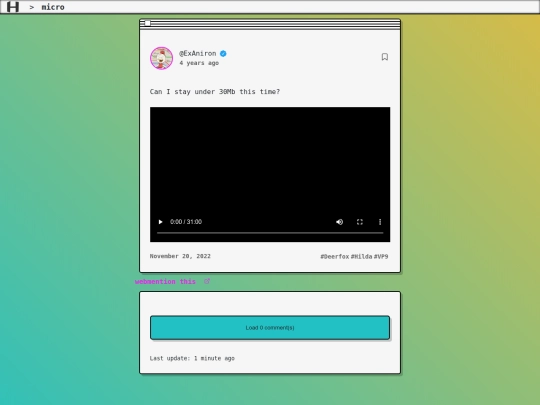Click the 4 years ago timestamp
The width and height of the screenshot is (540, 405).
pos(199,63)
